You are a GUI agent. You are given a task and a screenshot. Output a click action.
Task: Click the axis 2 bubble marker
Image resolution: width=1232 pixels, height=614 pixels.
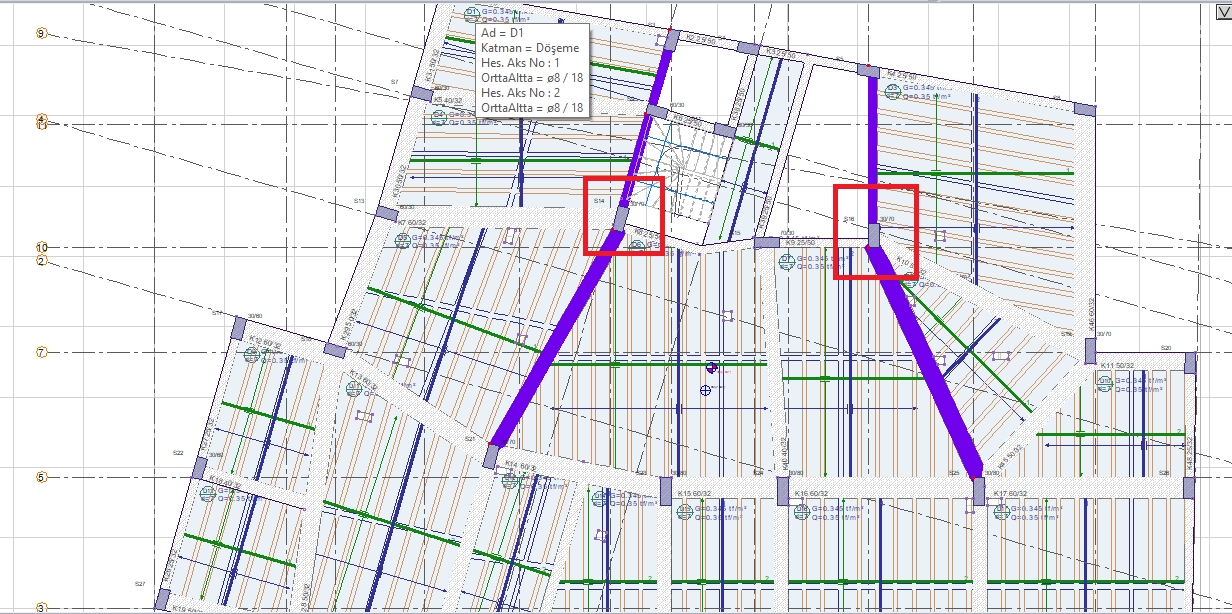point(42,261)
